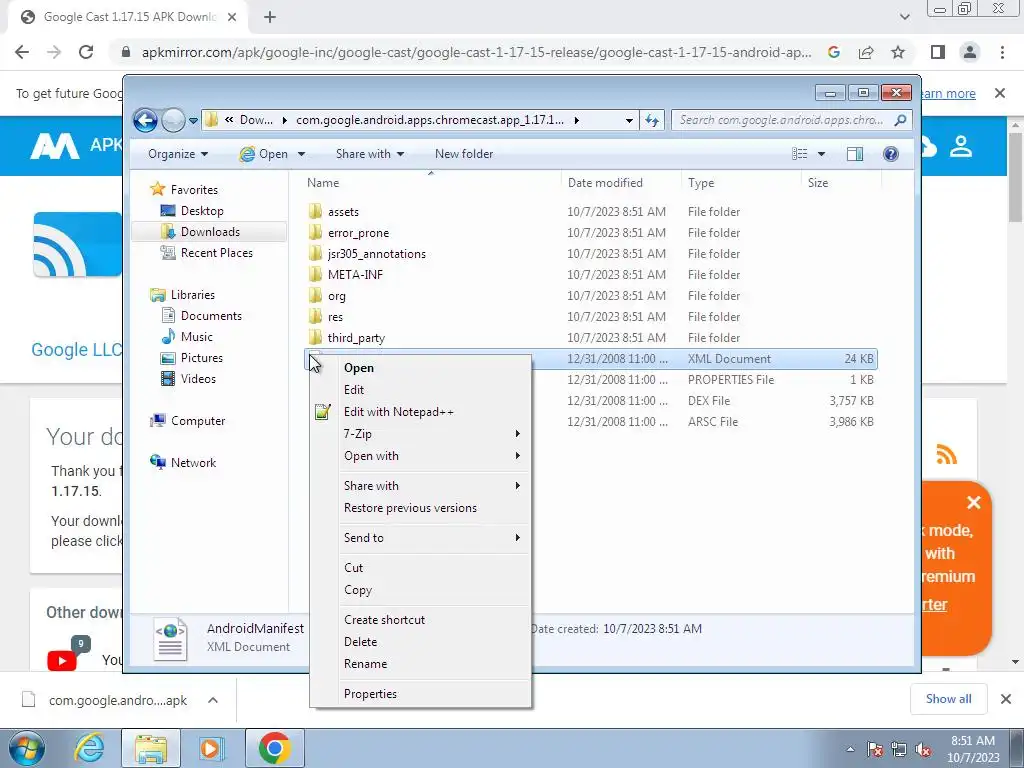Select Downloads in the navigation pane
1024x768 pixels.
coord(210,232)
